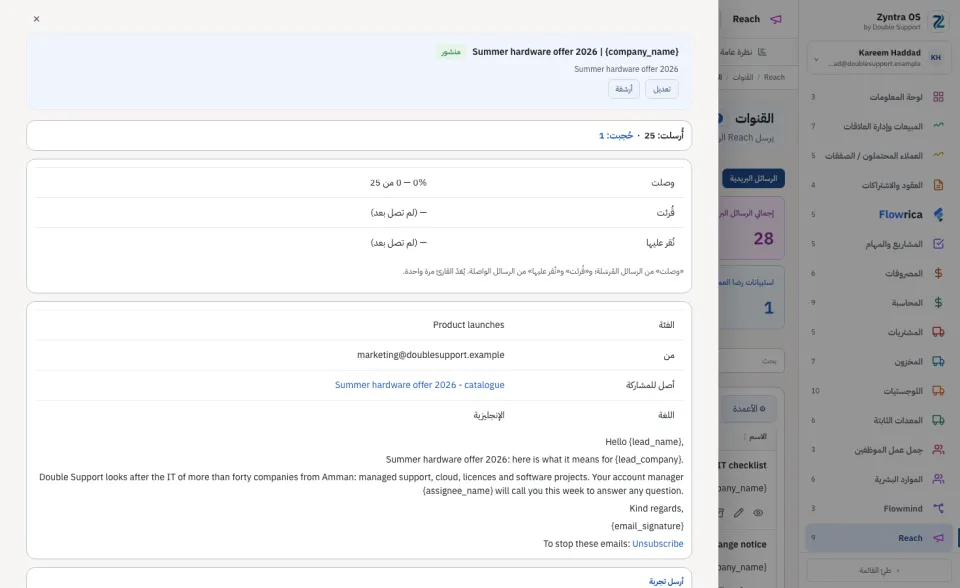Collapse the sidebar menu (طيّ القائمة)
Screen dimensions: 960x588
879,570
